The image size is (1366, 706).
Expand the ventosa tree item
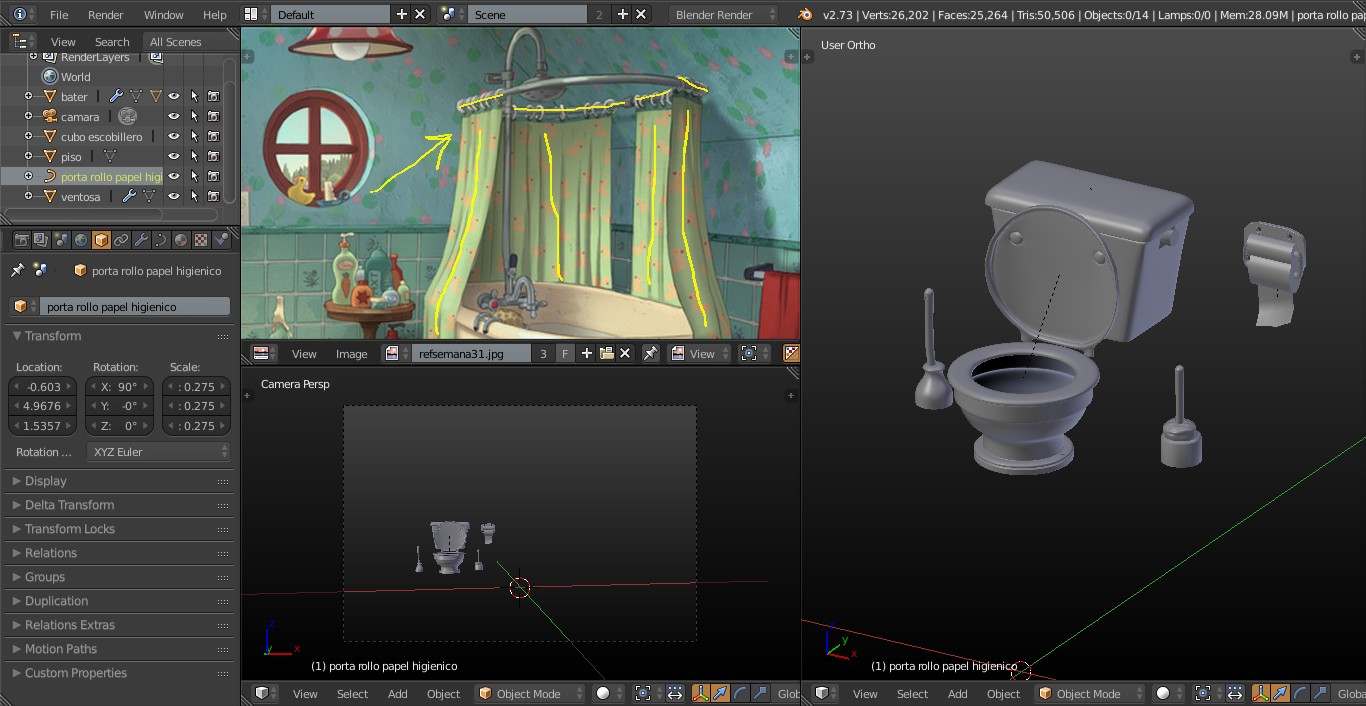(28, 196)
